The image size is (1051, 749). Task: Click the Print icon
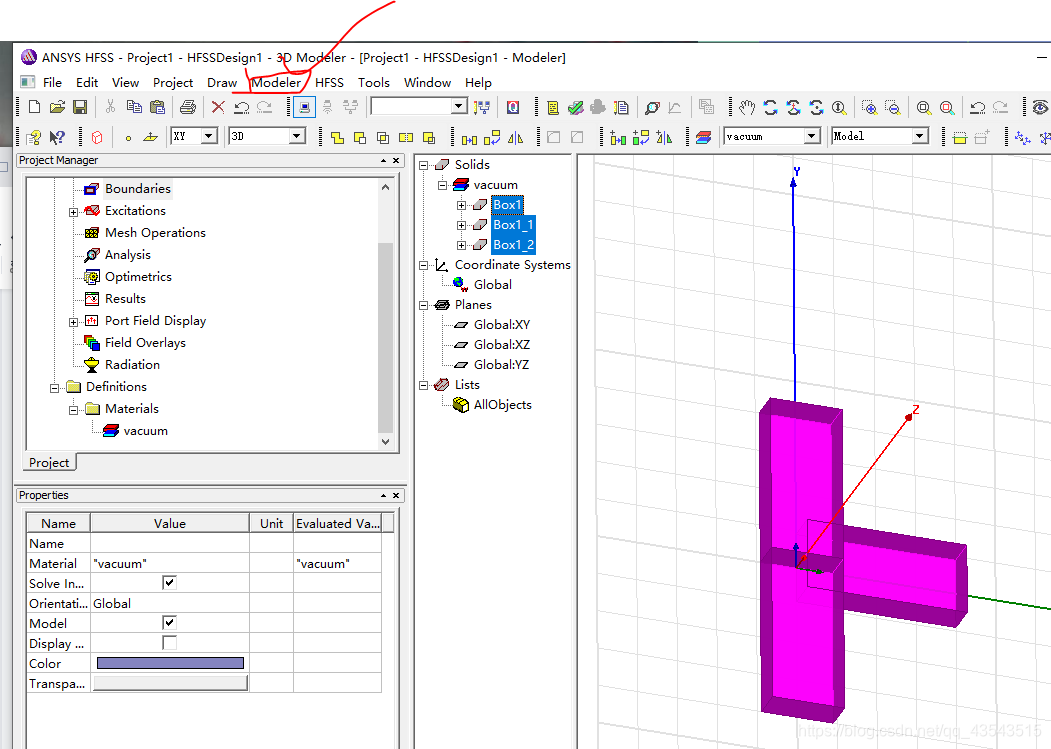click(x=188, y=107)
